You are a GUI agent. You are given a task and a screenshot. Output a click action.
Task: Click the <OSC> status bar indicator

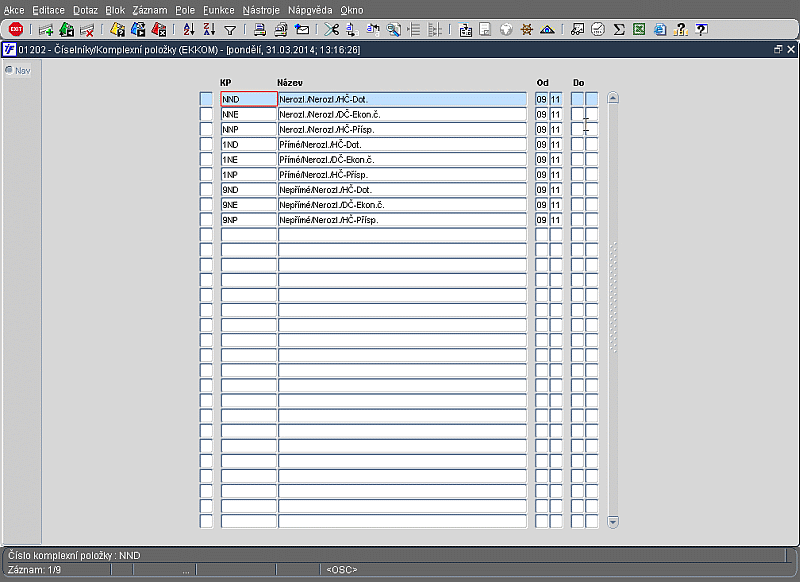[342, 570]
